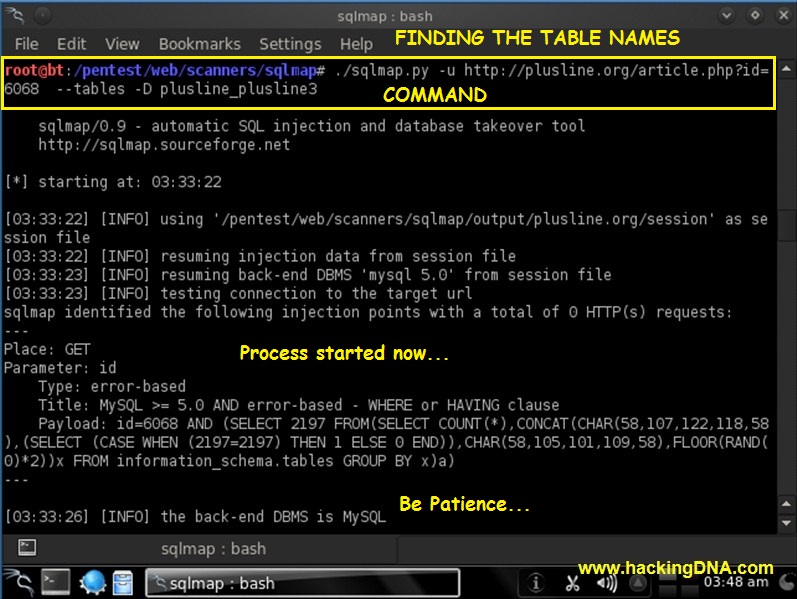Open the Settings menu
Image resolution: width=797 pixels, height=599 pixels.
coord(290,44)
